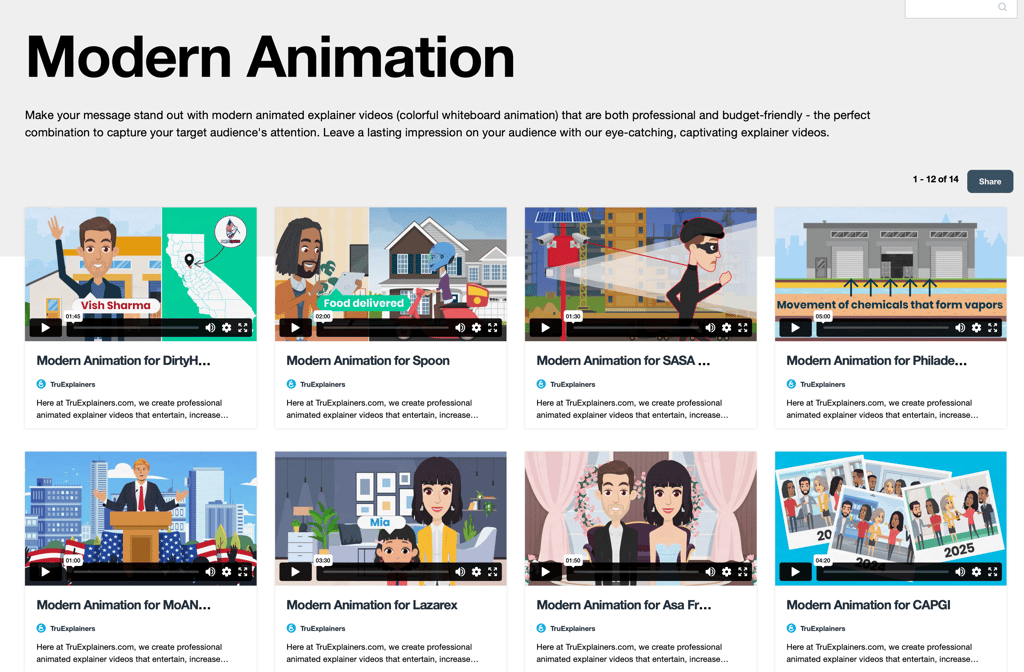The width and height of the screenshot is (1024, 672).
Task: Open title link Modern Animation for Asa Fr...
Action: coord(624,605)
